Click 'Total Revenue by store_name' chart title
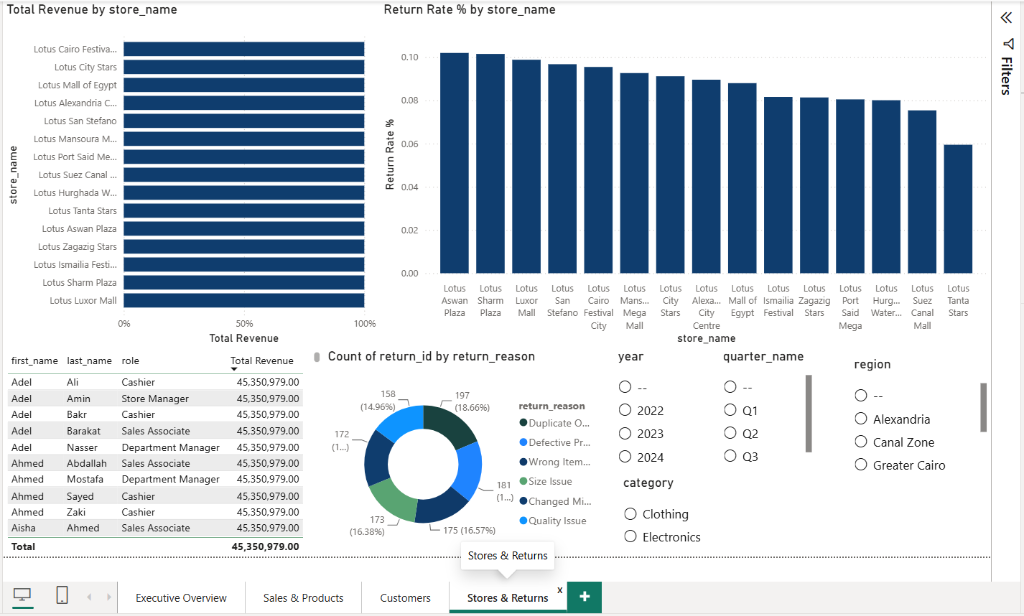 pos(92,10)
